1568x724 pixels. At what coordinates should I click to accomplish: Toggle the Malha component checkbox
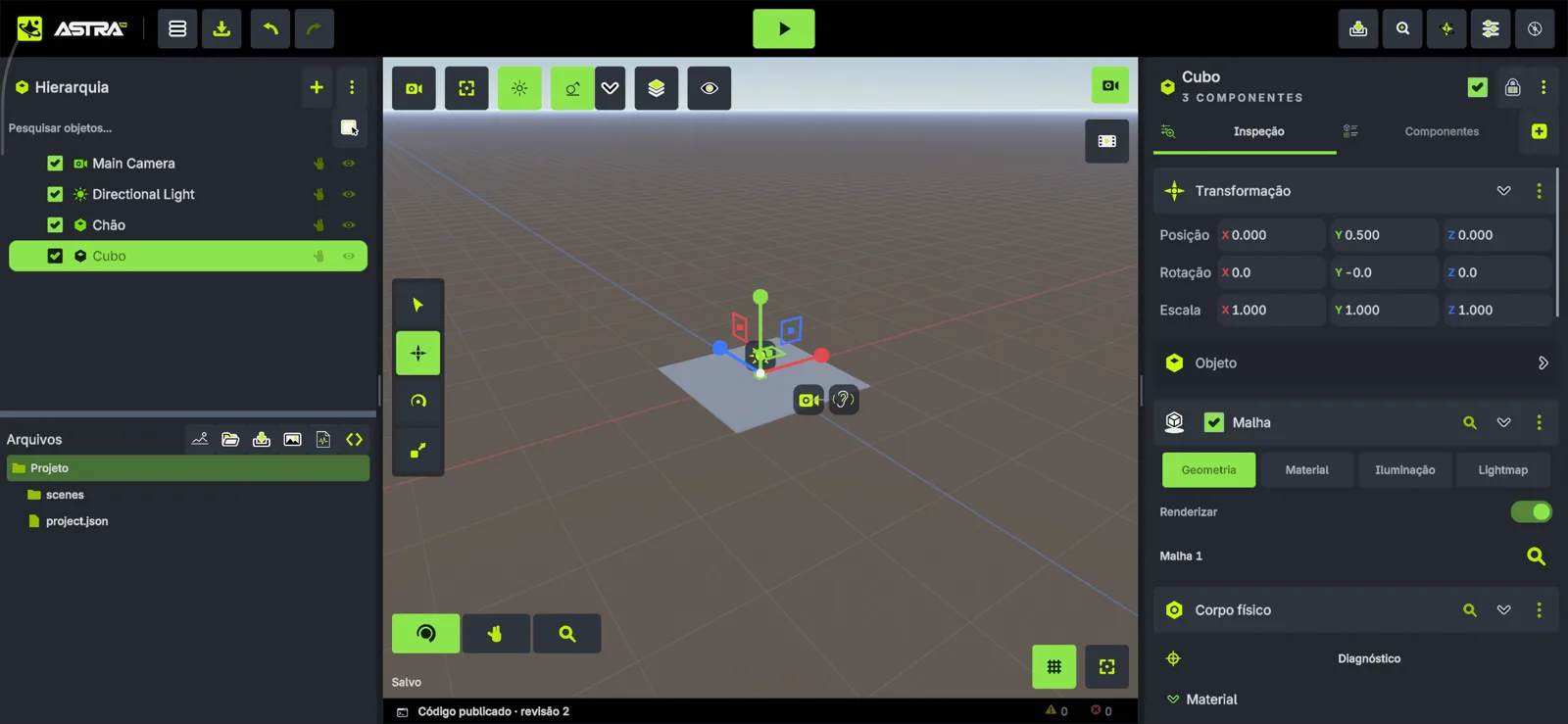point(1214,422)
